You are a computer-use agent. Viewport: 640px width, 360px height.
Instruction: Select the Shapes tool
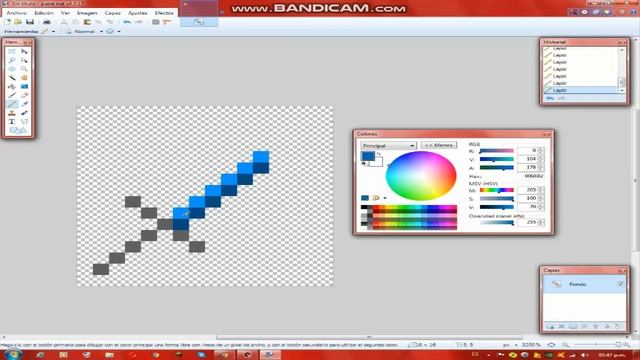coord(18,130)
